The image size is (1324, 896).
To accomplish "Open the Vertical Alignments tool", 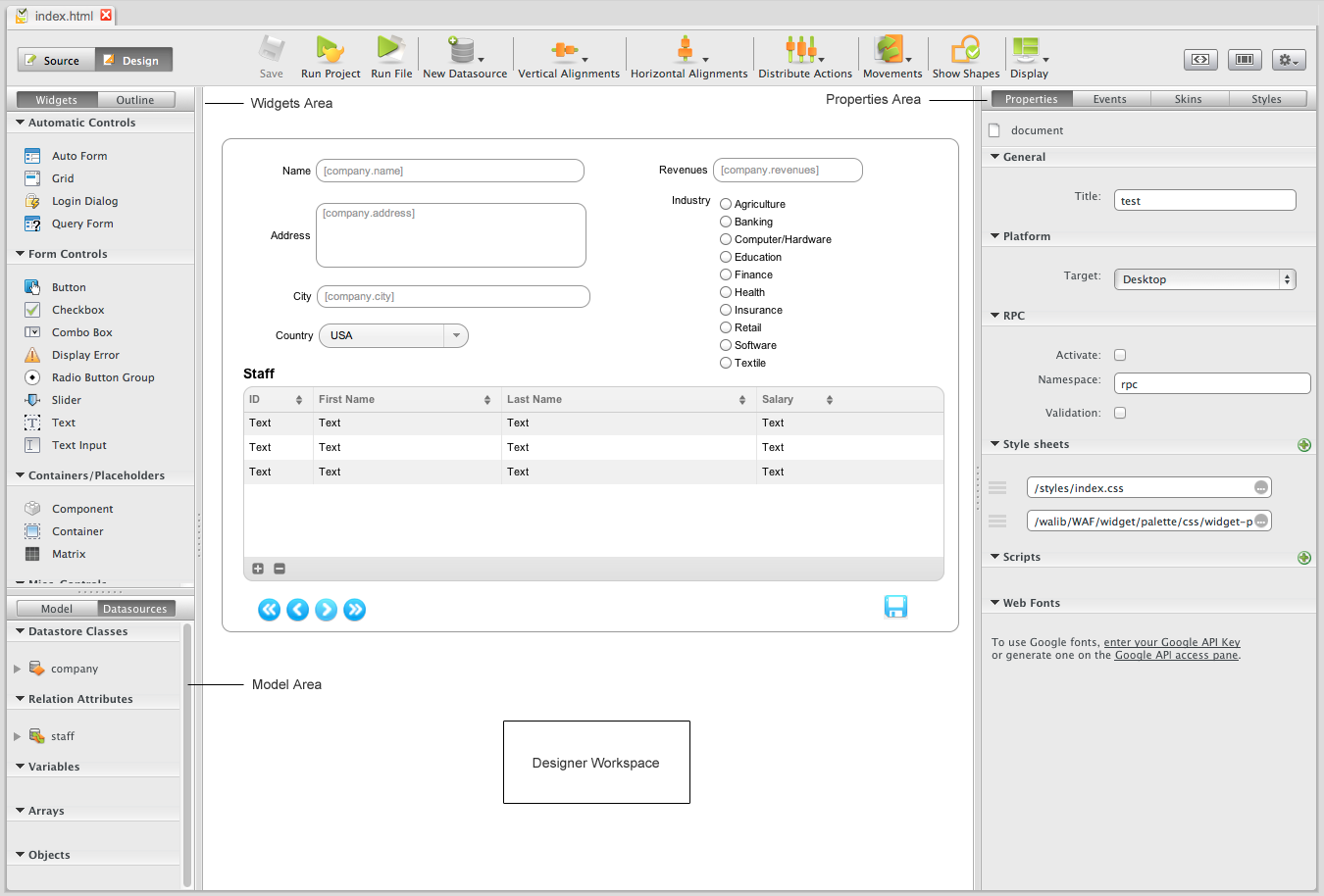I will 566,49.
